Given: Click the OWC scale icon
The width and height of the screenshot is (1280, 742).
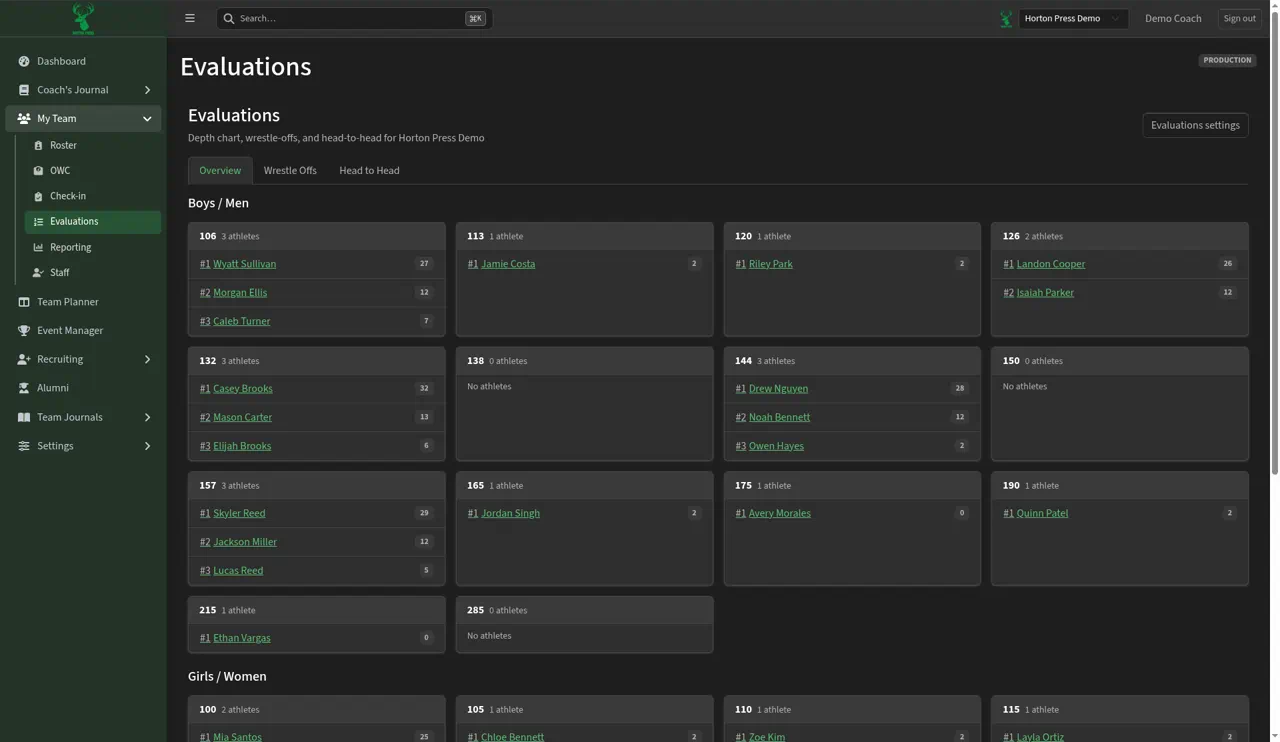Looking at the screenshot, I should 38,171.
